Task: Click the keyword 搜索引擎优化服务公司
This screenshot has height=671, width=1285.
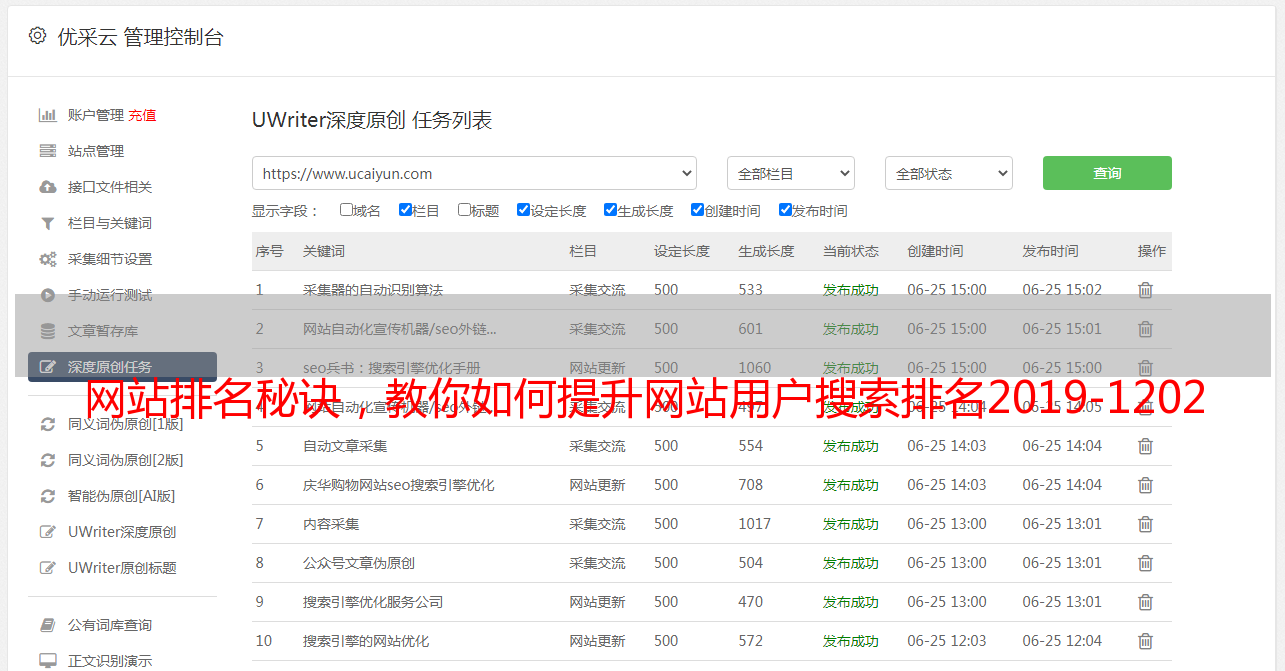Action: point(373,602)
